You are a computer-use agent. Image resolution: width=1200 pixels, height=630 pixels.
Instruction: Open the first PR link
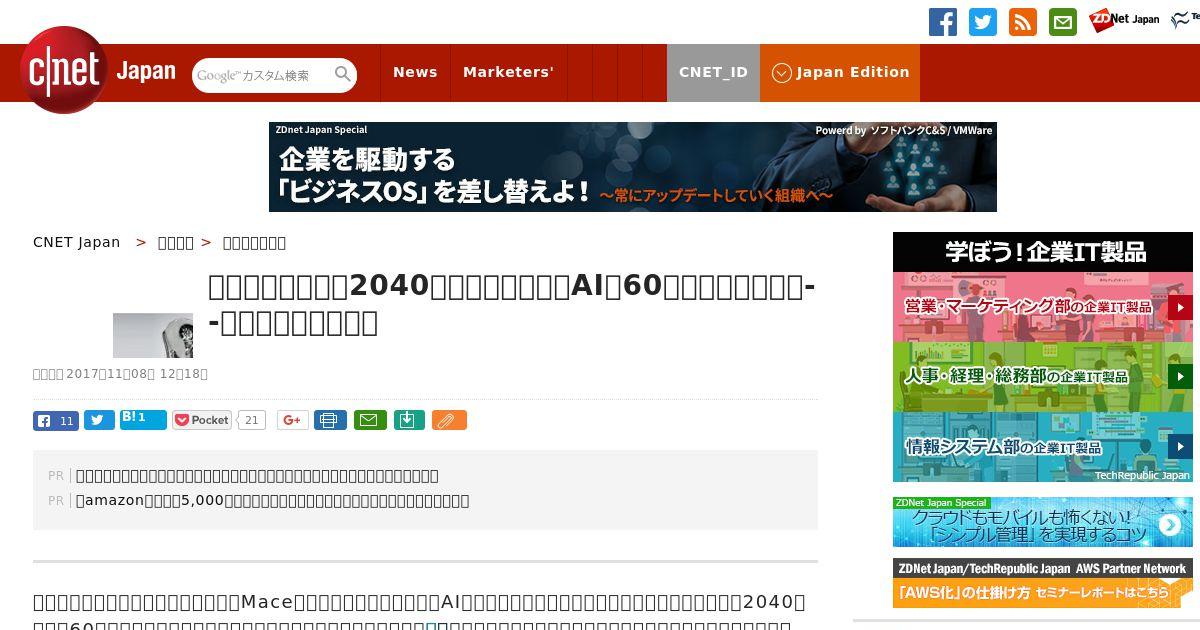(x=257, y=475)
